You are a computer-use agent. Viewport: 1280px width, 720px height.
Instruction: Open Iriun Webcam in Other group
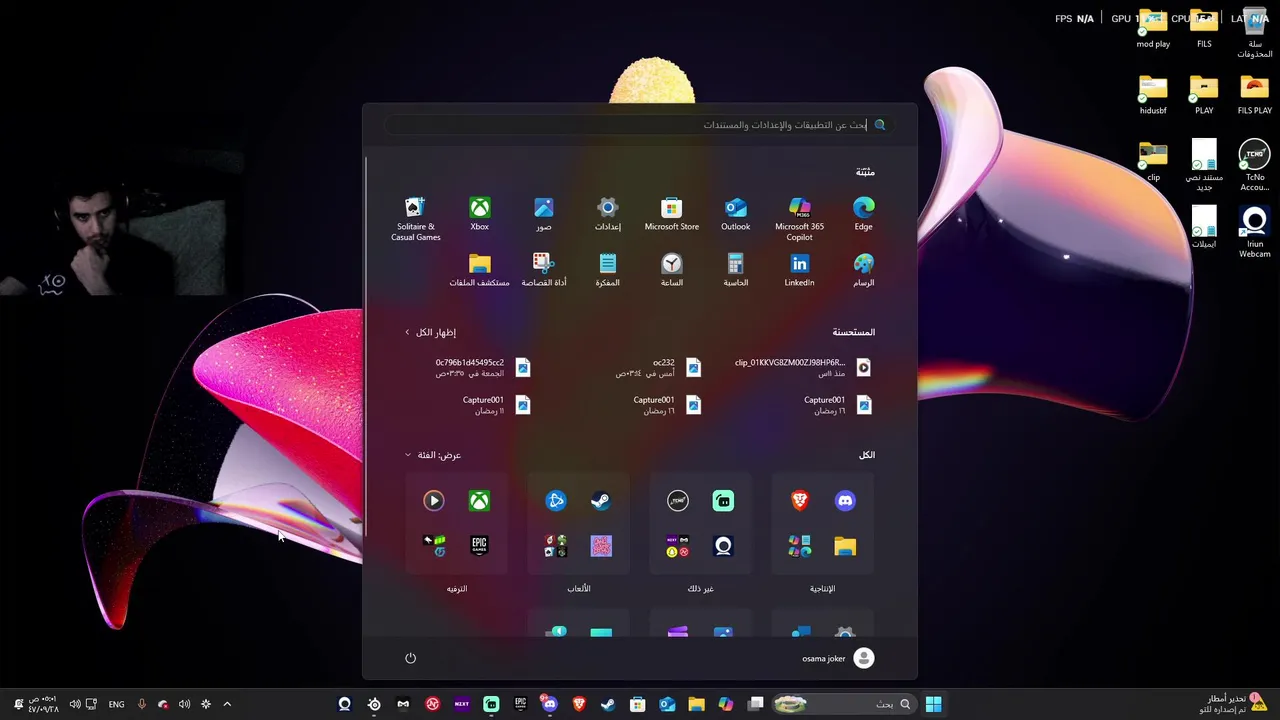pos(723,546)
